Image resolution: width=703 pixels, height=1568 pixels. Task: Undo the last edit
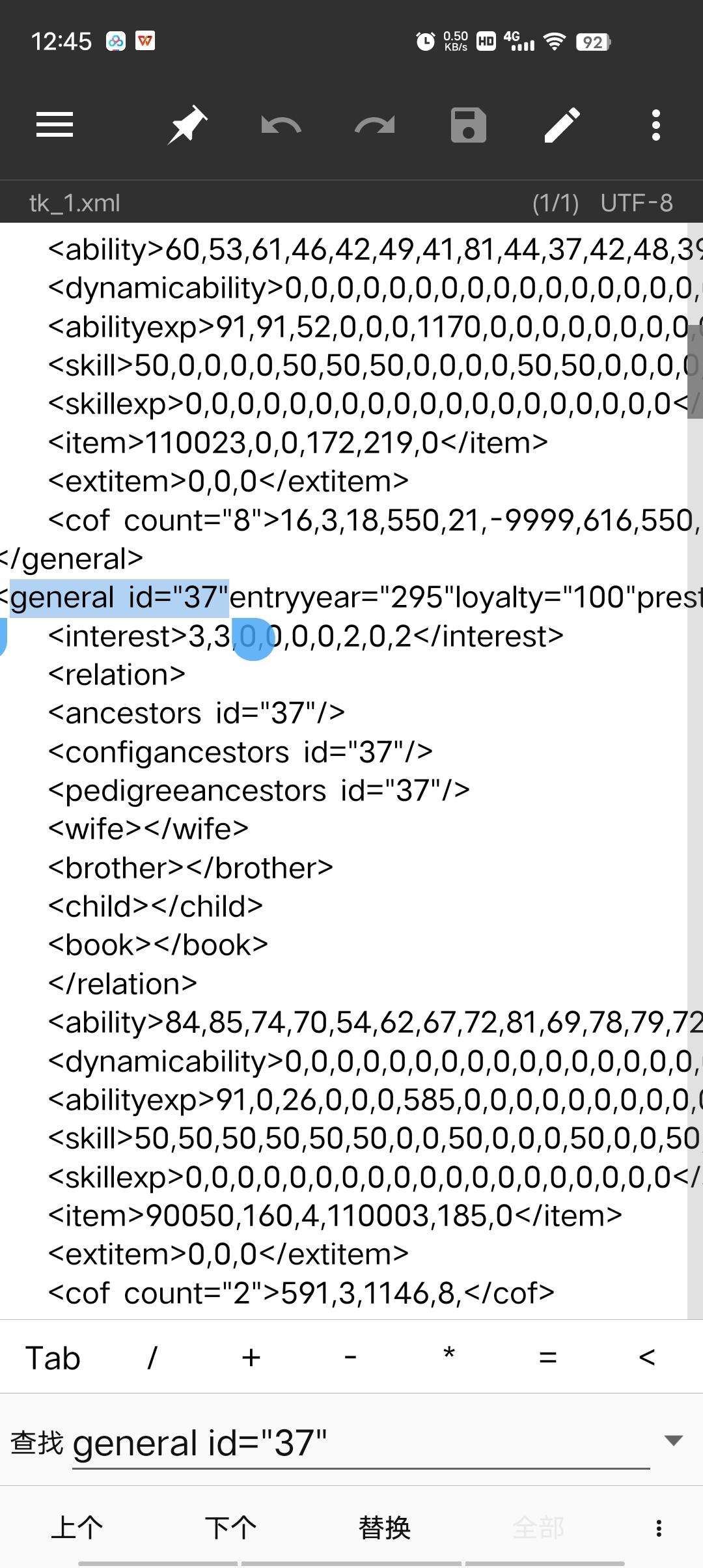(281, 124)
